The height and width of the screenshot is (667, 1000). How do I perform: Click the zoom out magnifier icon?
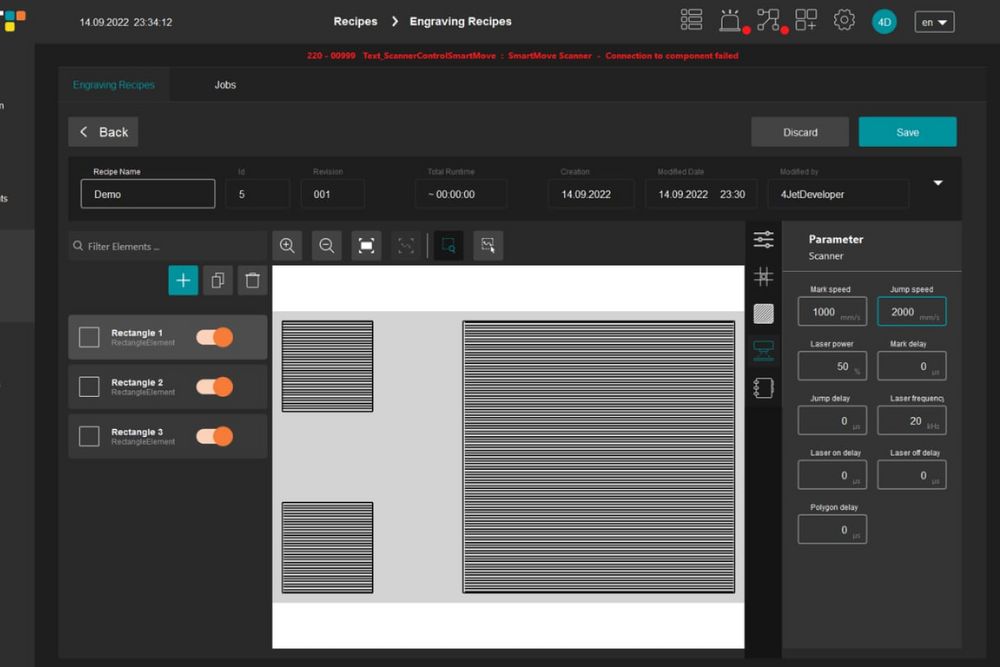pos(326,246)
